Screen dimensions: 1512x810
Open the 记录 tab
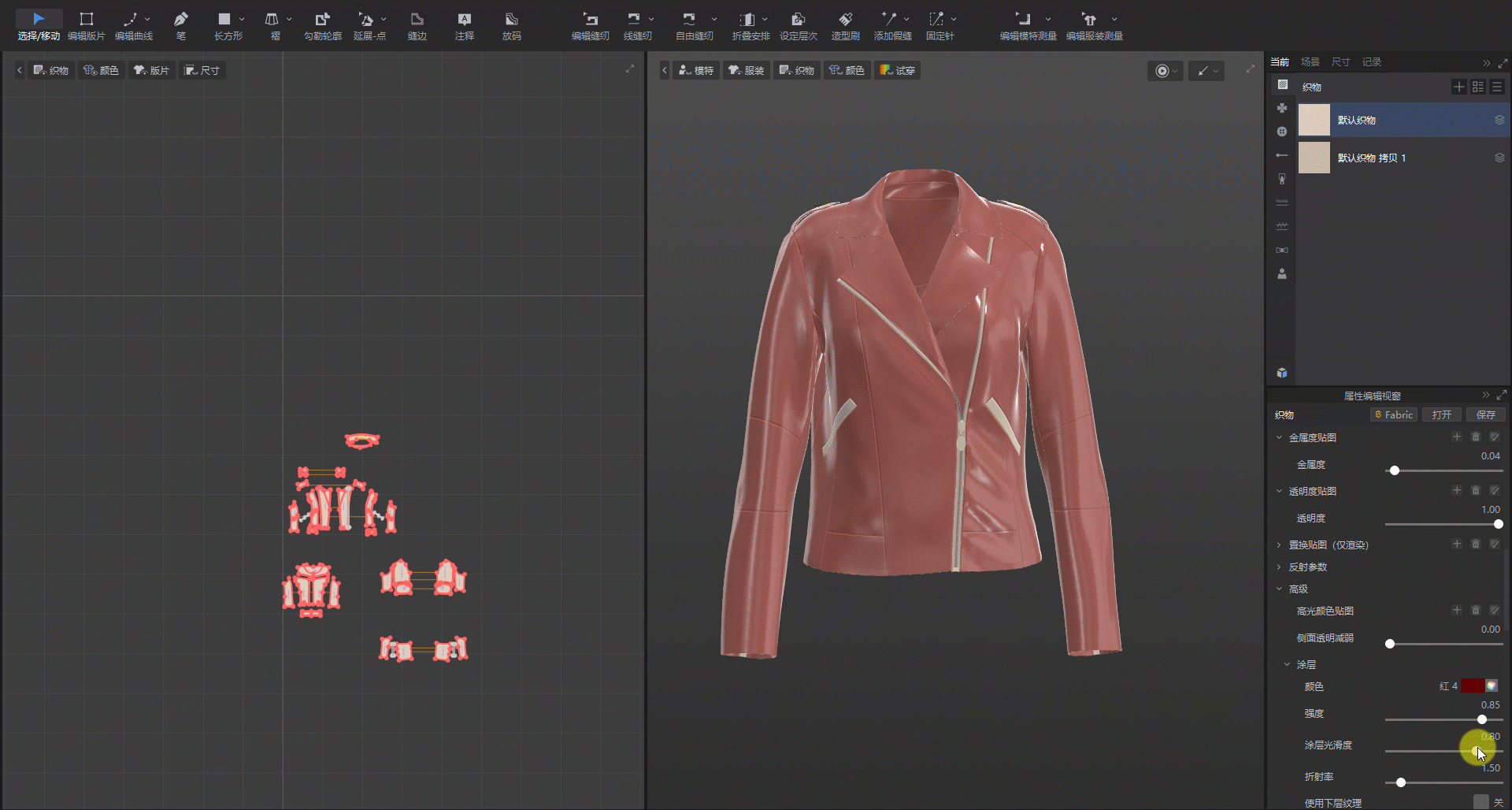click(1372, 61)
